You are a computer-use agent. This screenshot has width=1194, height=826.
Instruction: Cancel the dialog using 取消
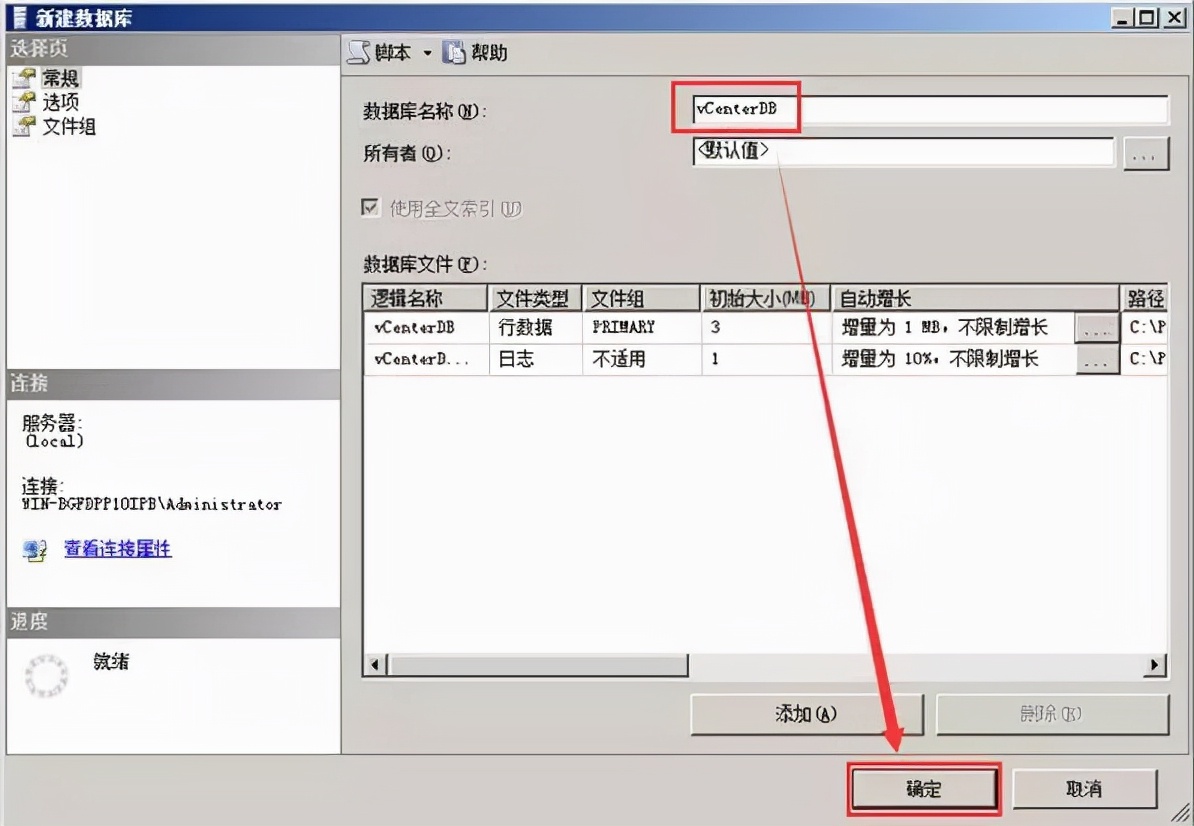click(x=1087, y=788)
